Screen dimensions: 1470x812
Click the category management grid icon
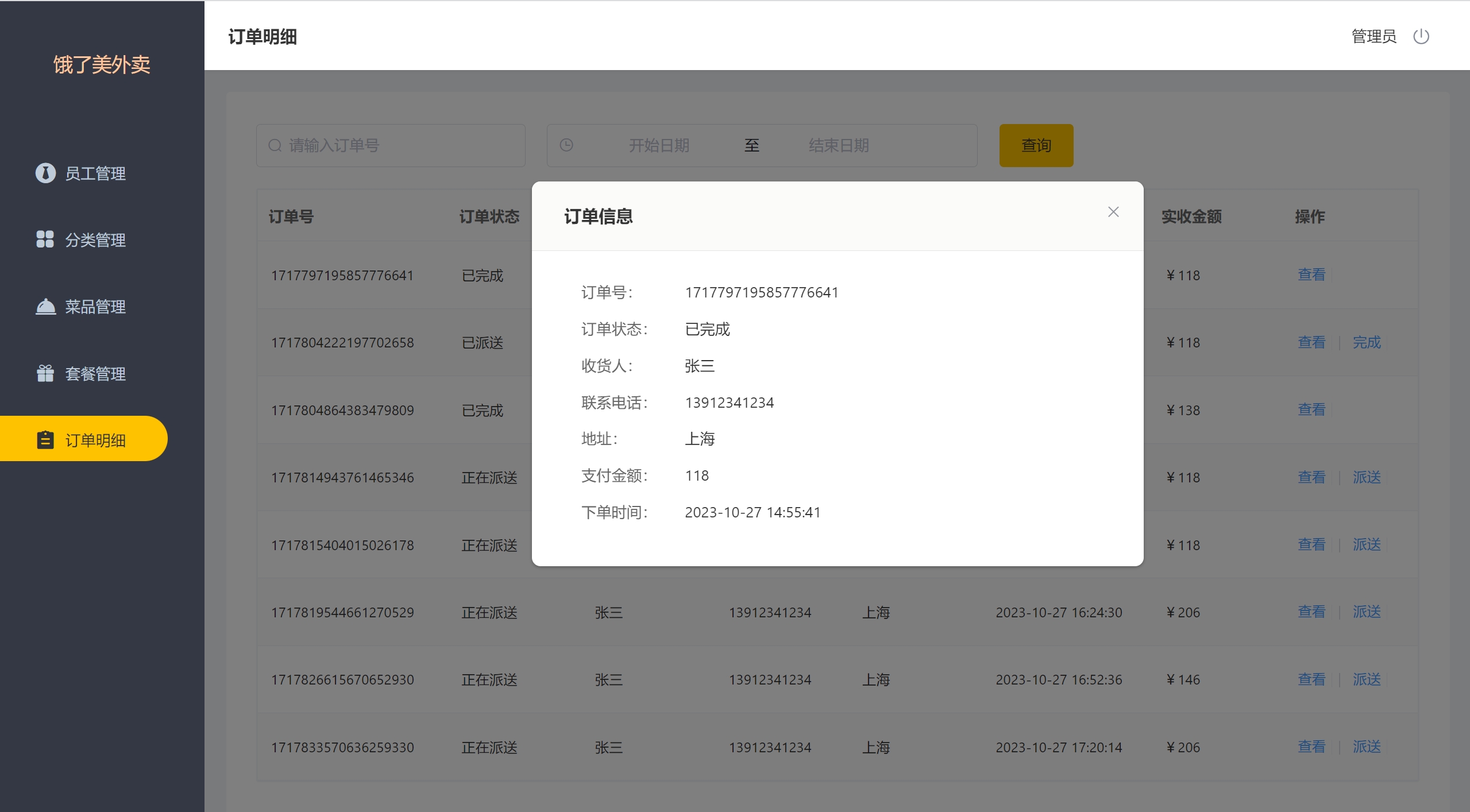pyautogui.click(x=45, y=239)
